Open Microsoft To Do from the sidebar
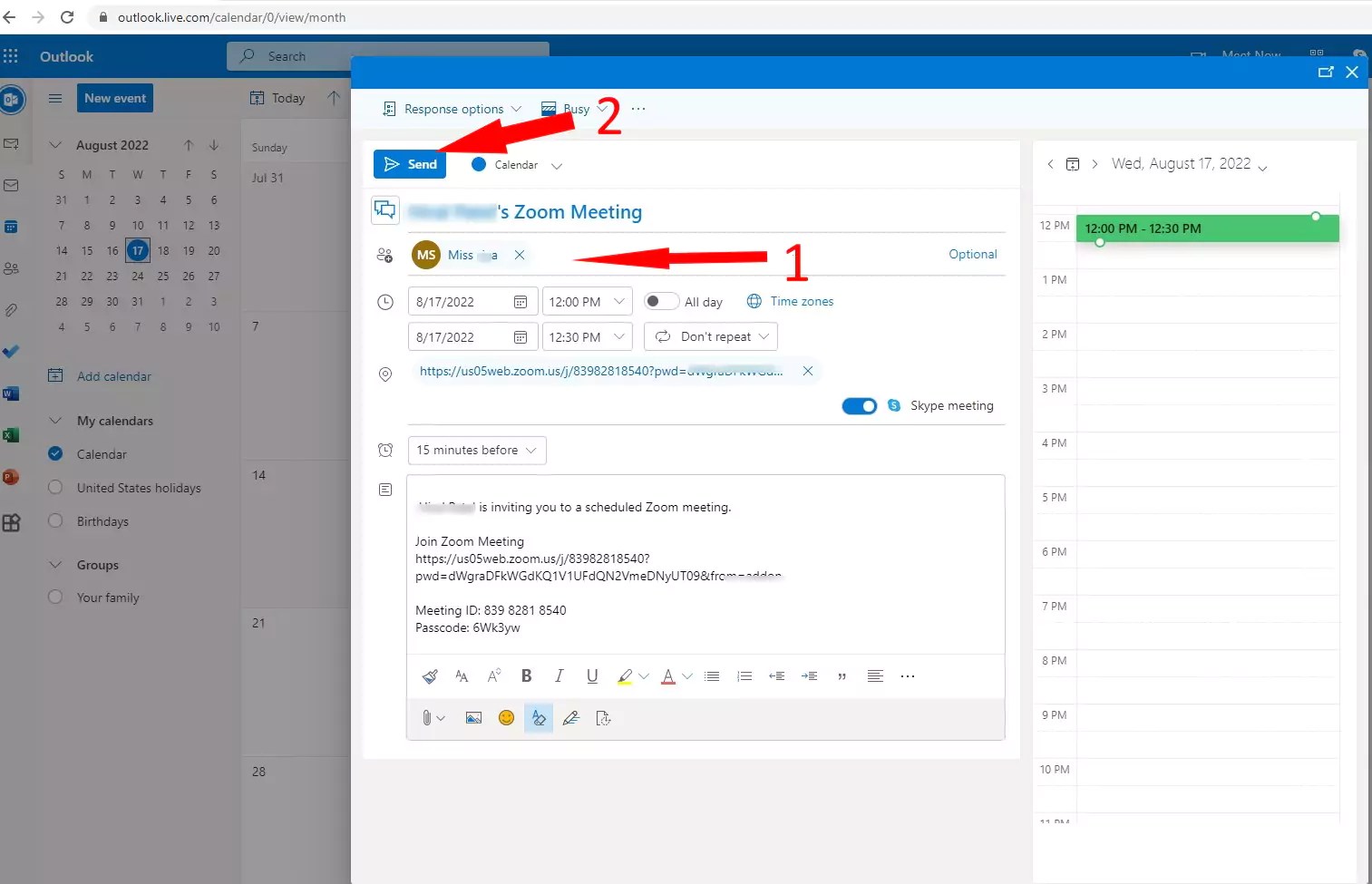Image resolution: width=1372 pixels, height=884 pixels. pos(12,352)
